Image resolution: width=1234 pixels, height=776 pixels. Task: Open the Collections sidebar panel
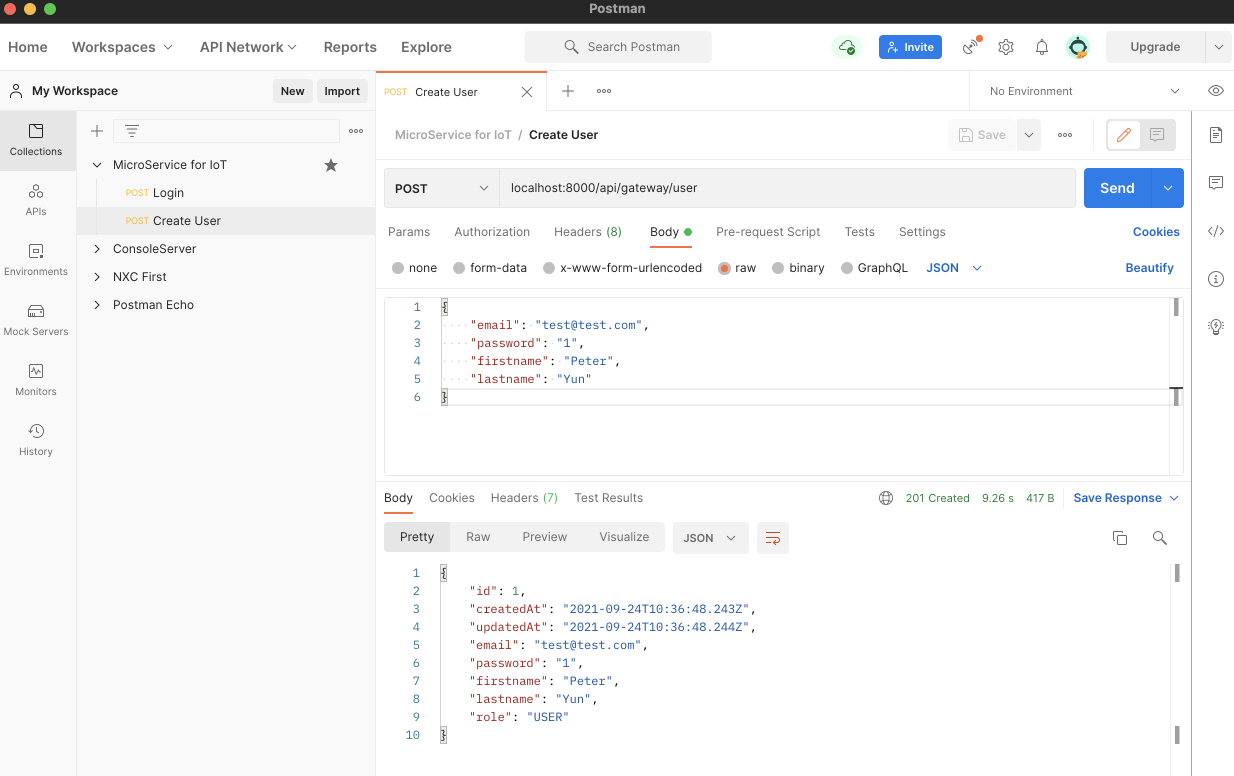pos(36,140)
